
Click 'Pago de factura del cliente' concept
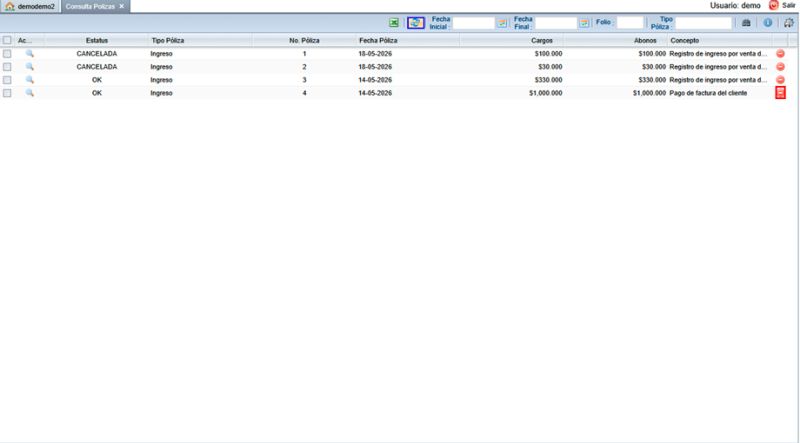(708, 93)
